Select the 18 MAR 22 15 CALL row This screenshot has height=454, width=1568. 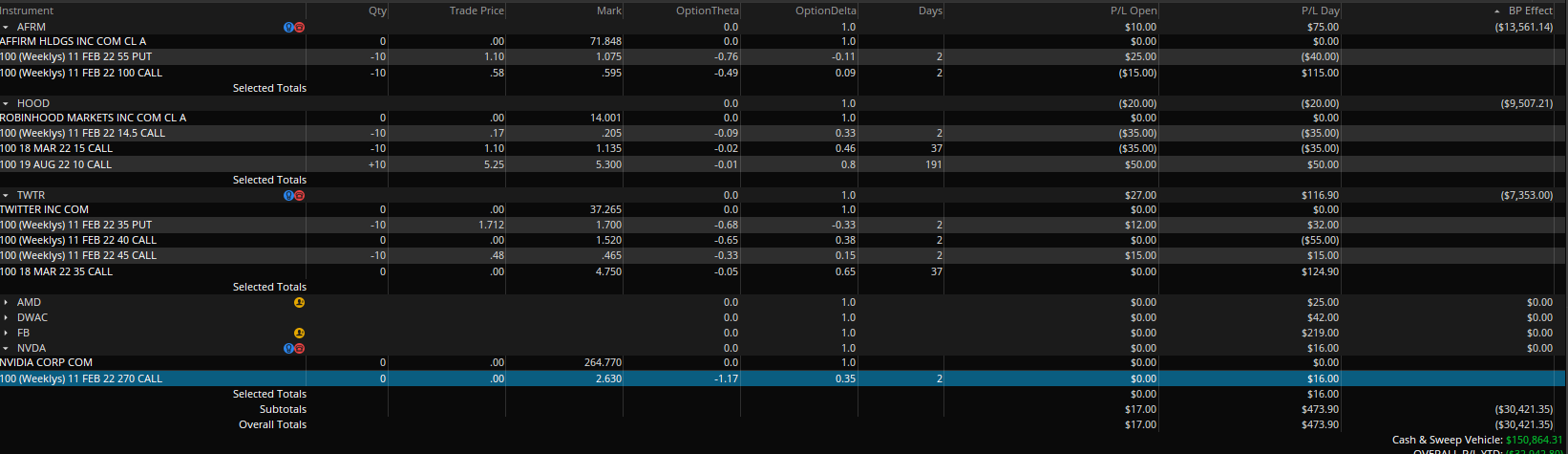click(x=783, y=148)
